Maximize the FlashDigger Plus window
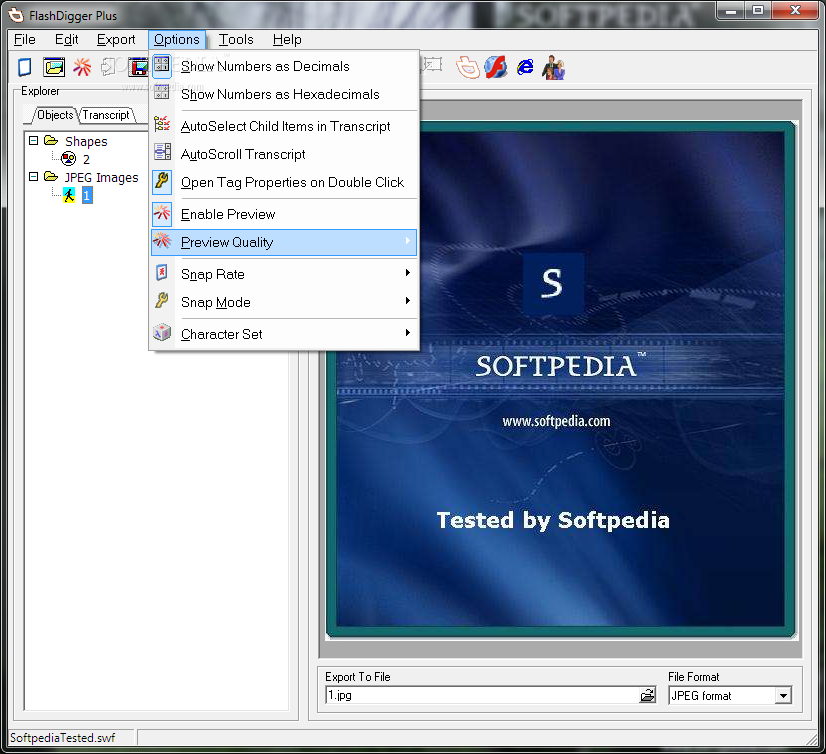This screenshot has height=754, width=826. pos(758,11)
